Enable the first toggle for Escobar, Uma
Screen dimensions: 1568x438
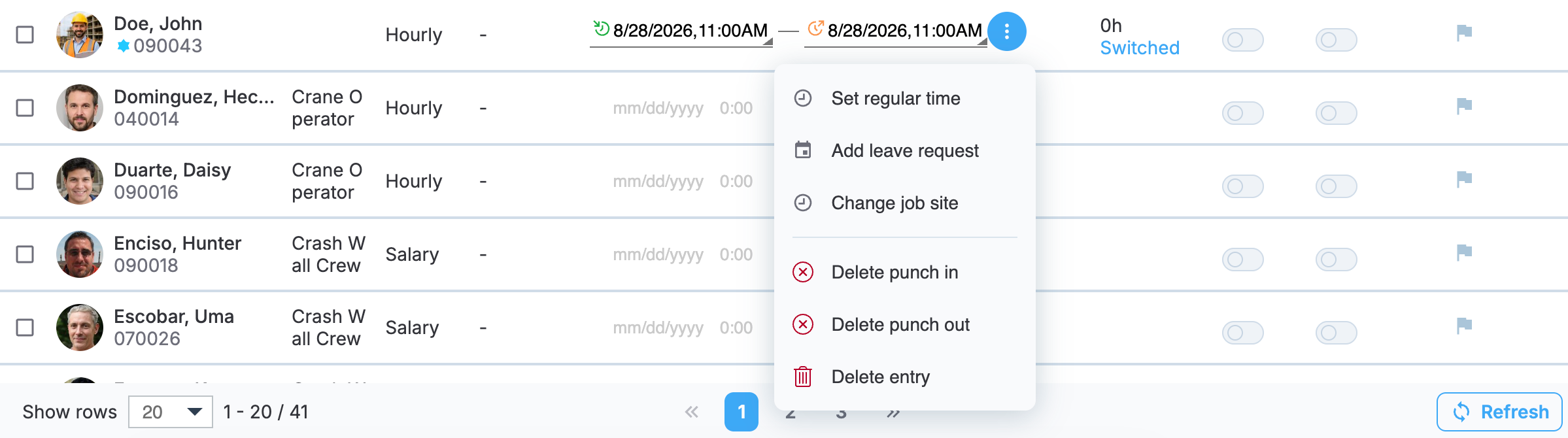tap(1242, 333)
